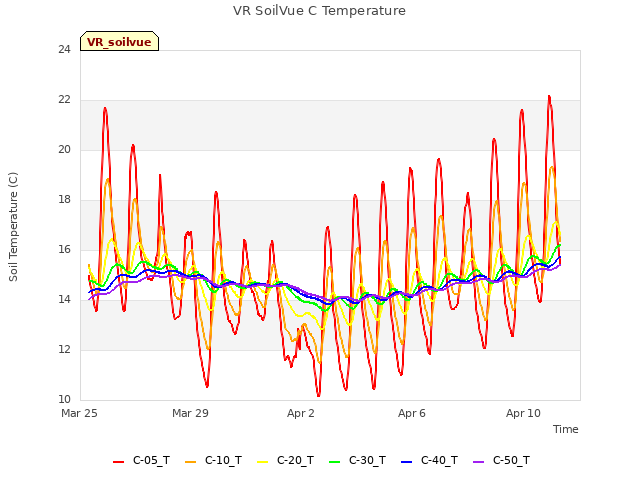Click the purple C-50_T legend swatch
The width and height of the screenshot is (640, 480).
pyautogui.click(x=478, y=462)
